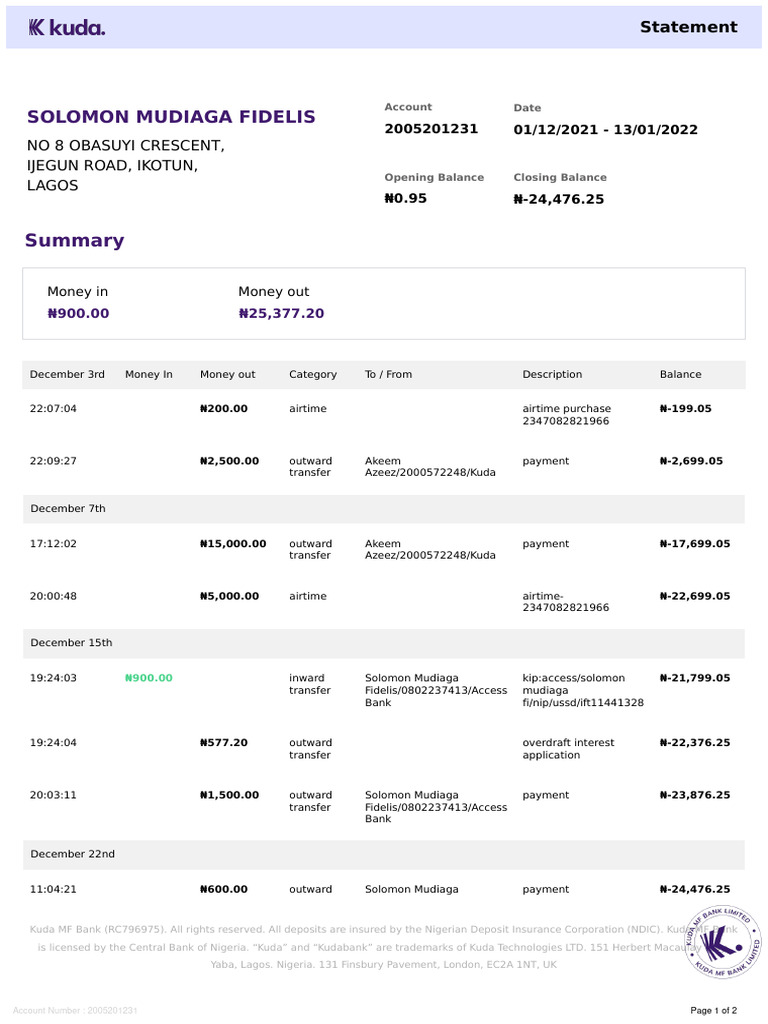768x1024 pixels.
Task: Click the December 7th date row
Action: click(x=68, y=508)
